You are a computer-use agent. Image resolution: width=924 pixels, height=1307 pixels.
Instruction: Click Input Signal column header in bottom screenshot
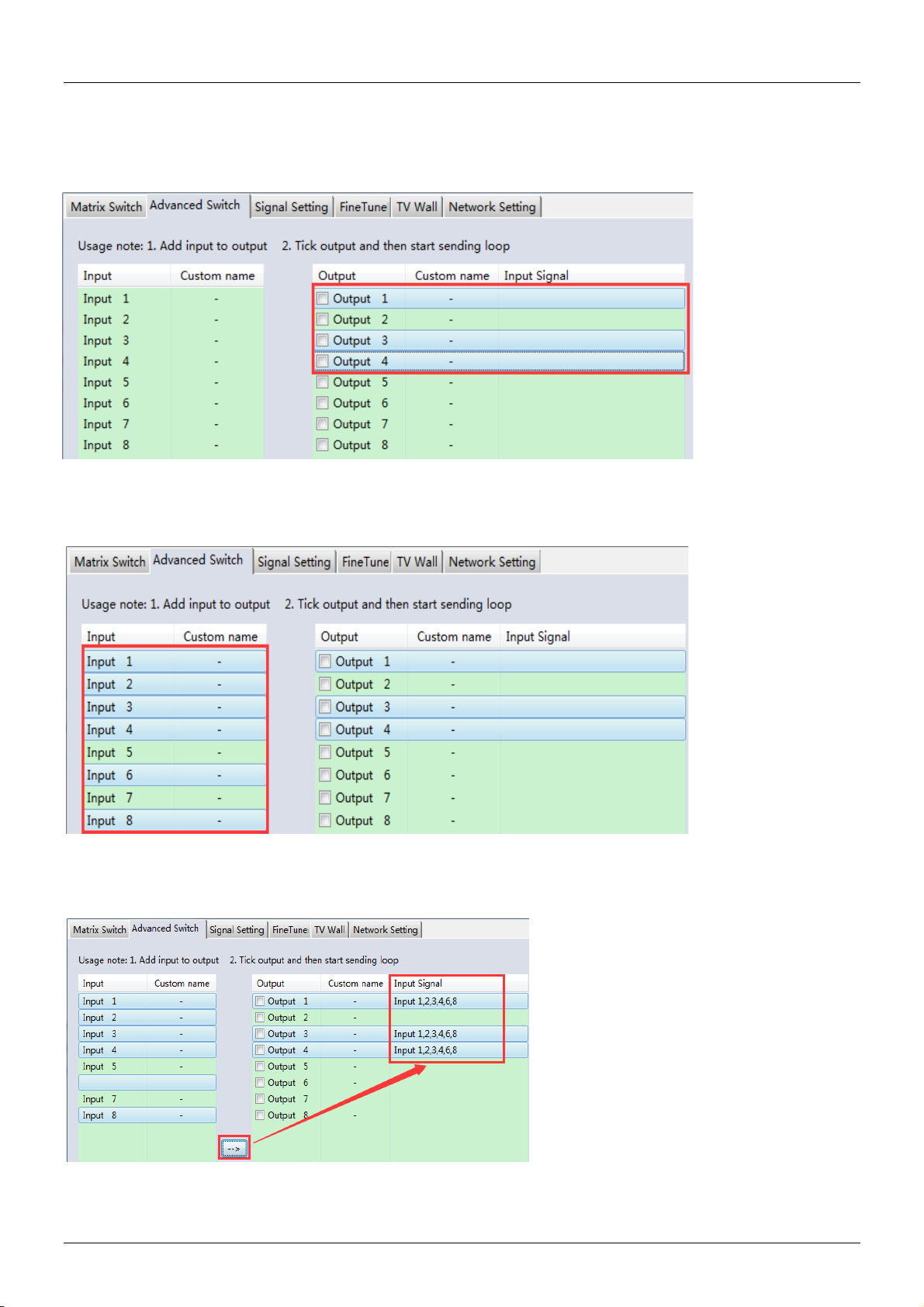(x=459, y=984)
